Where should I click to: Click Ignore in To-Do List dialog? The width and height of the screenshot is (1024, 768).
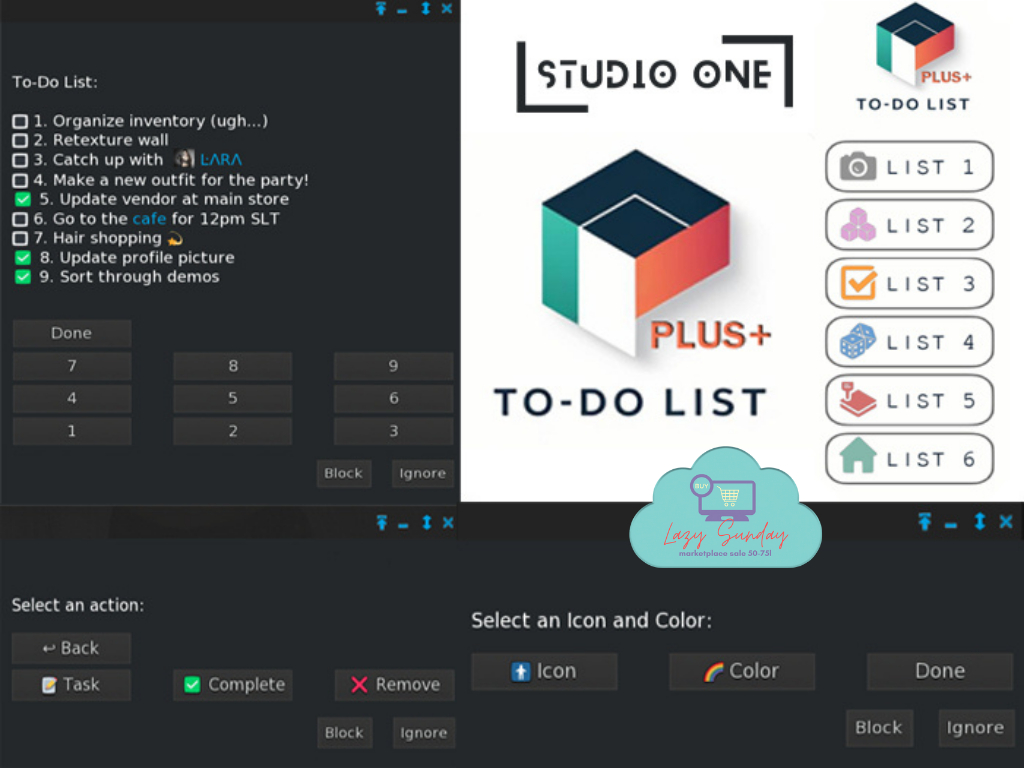point(423,473)
